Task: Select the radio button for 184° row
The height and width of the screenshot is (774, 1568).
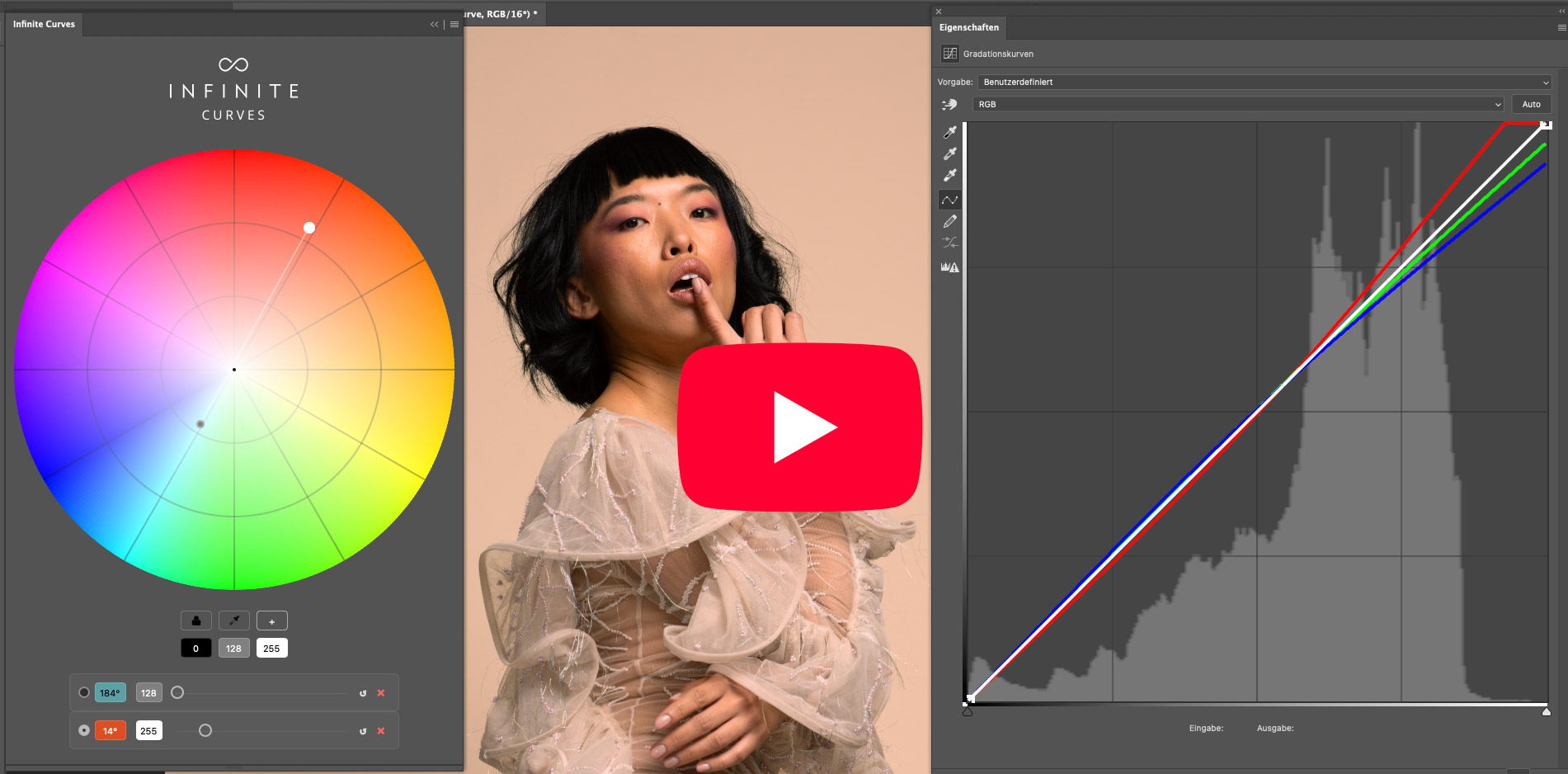Action: 84,692
